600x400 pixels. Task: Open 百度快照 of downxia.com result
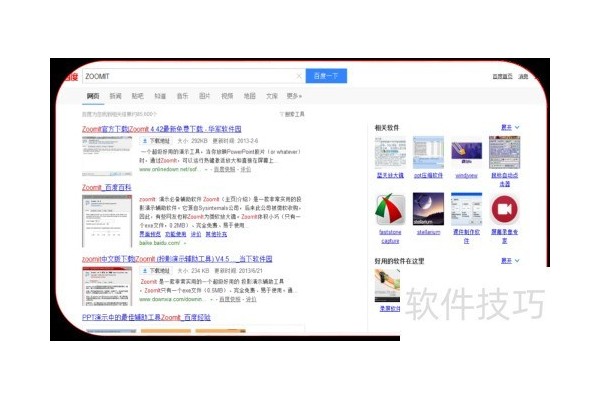(x=230, y=299)
